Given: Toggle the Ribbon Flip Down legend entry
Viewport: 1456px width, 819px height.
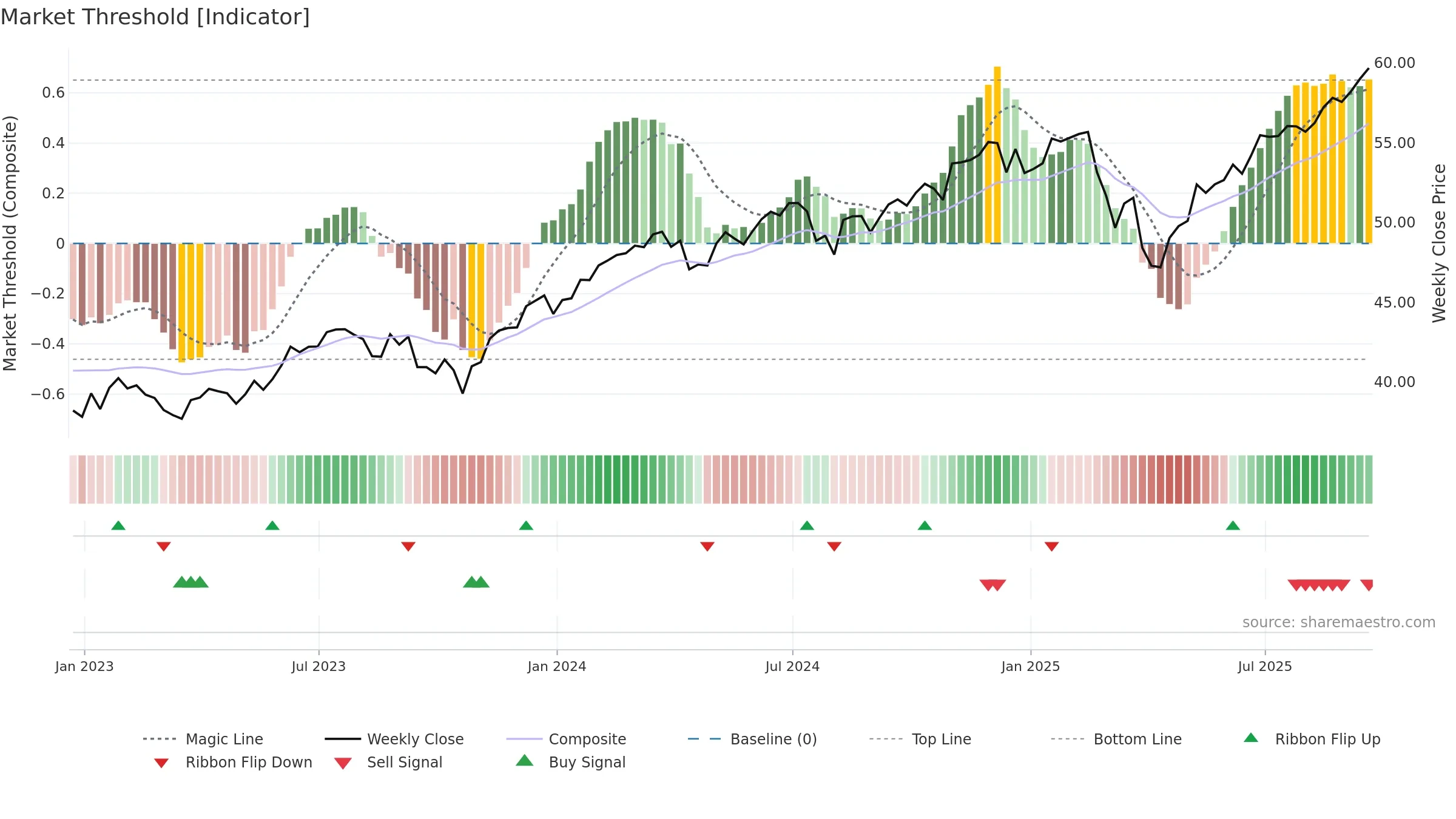Looking at the screenshot, I should point(233,762).
